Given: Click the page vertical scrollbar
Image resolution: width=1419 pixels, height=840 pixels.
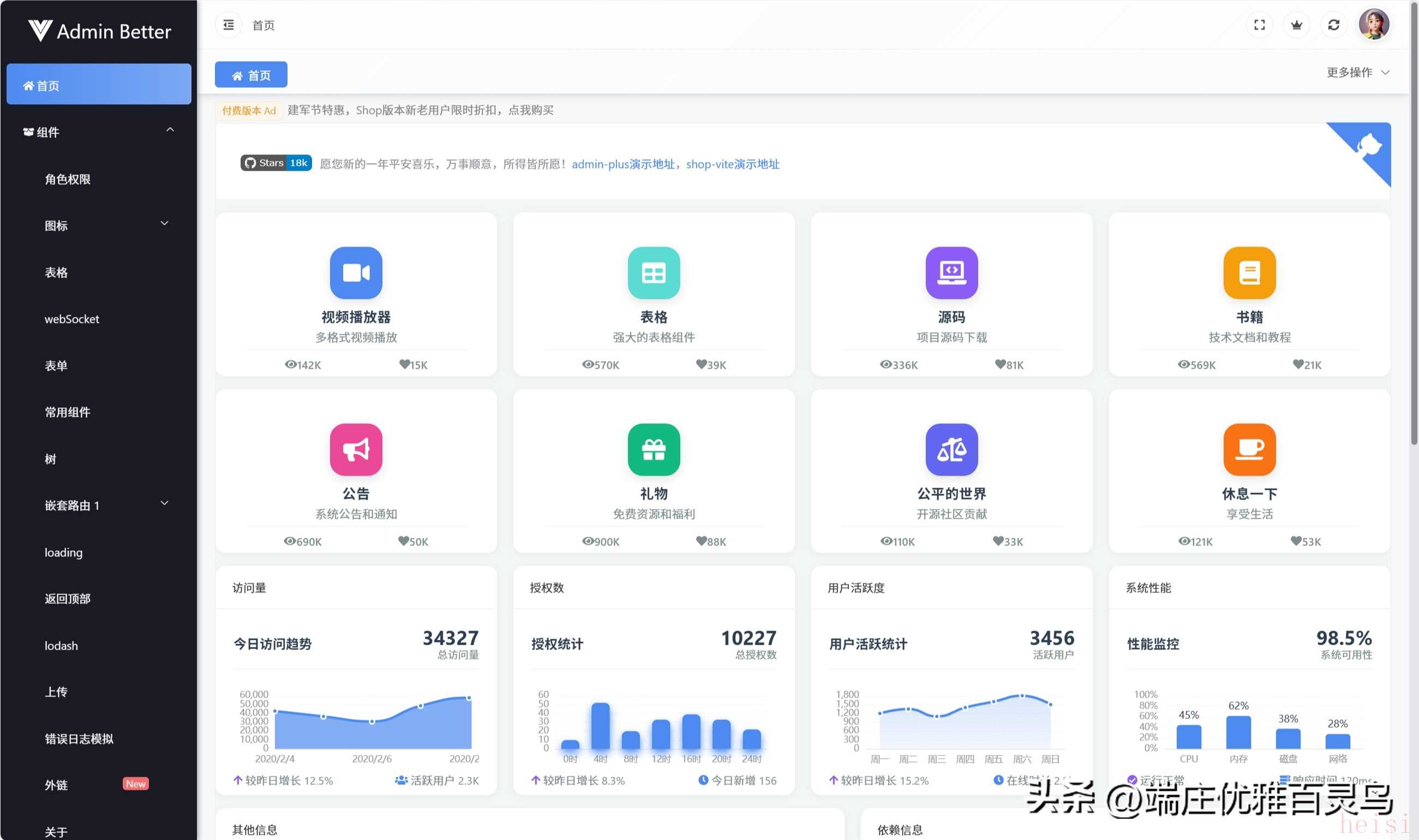Looking at the screenshot, I should pyautogui.click(x=1414, y=226).
